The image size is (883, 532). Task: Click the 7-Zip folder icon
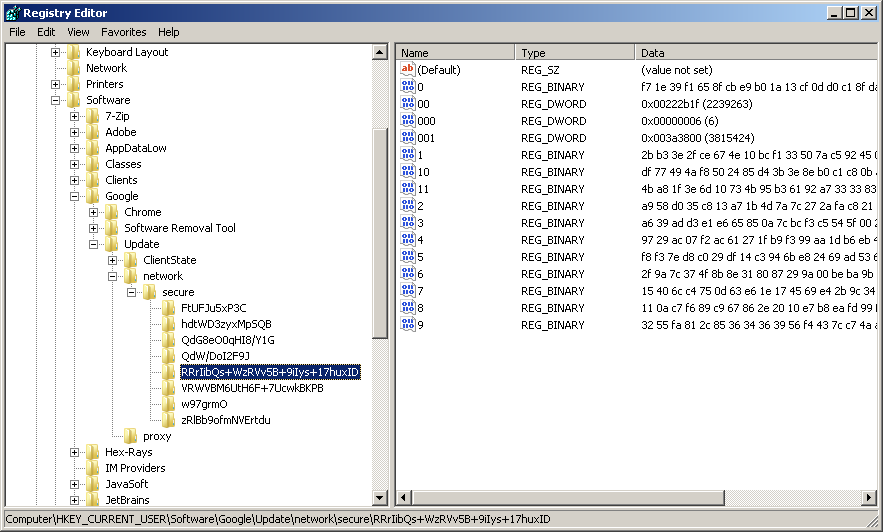(x=93, y=117)
